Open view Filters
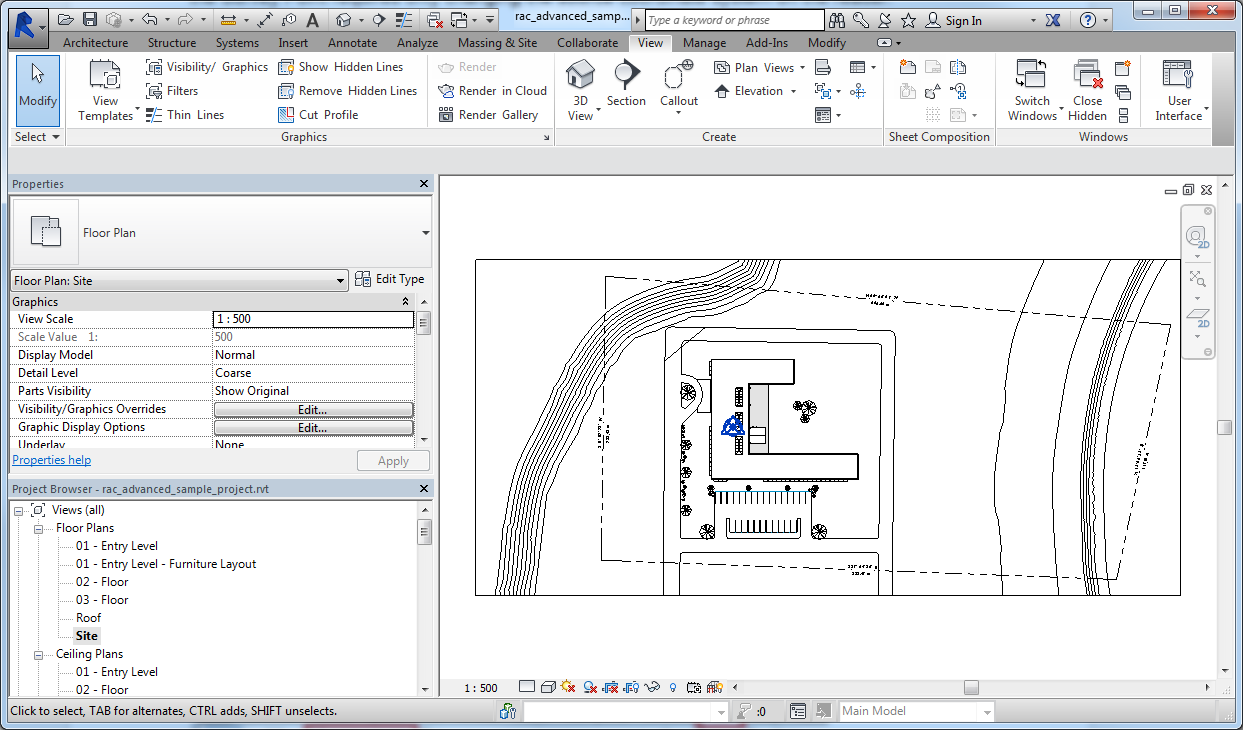This screenshot has width=1243, height=730. tap(172, 91)
